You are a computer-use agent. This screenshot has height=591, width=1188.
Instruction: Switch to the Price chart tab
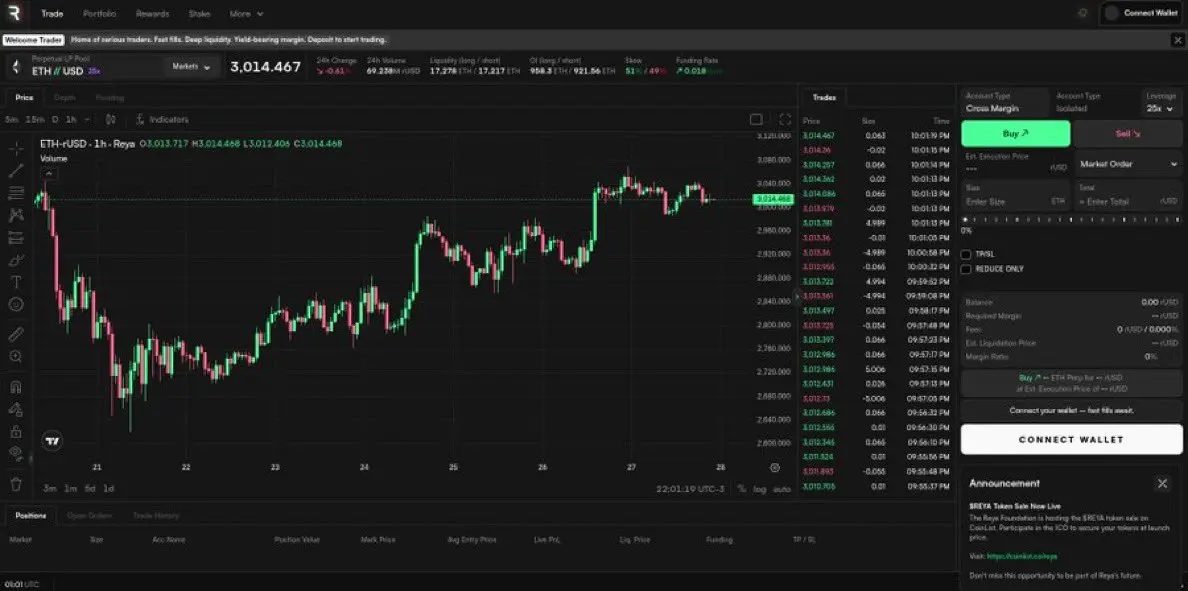click(24, 97)
